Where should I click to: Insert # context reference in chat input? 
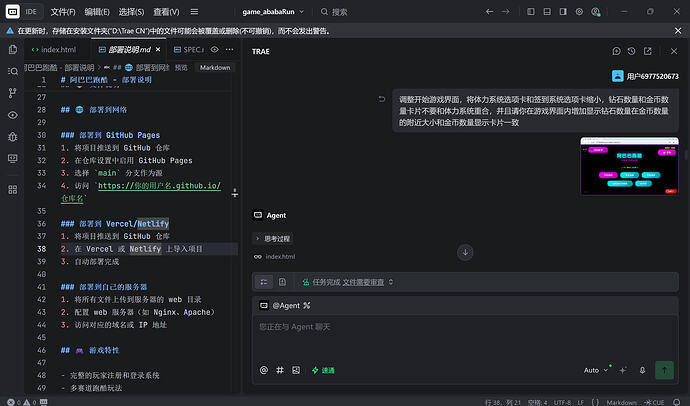pos(280,370)
